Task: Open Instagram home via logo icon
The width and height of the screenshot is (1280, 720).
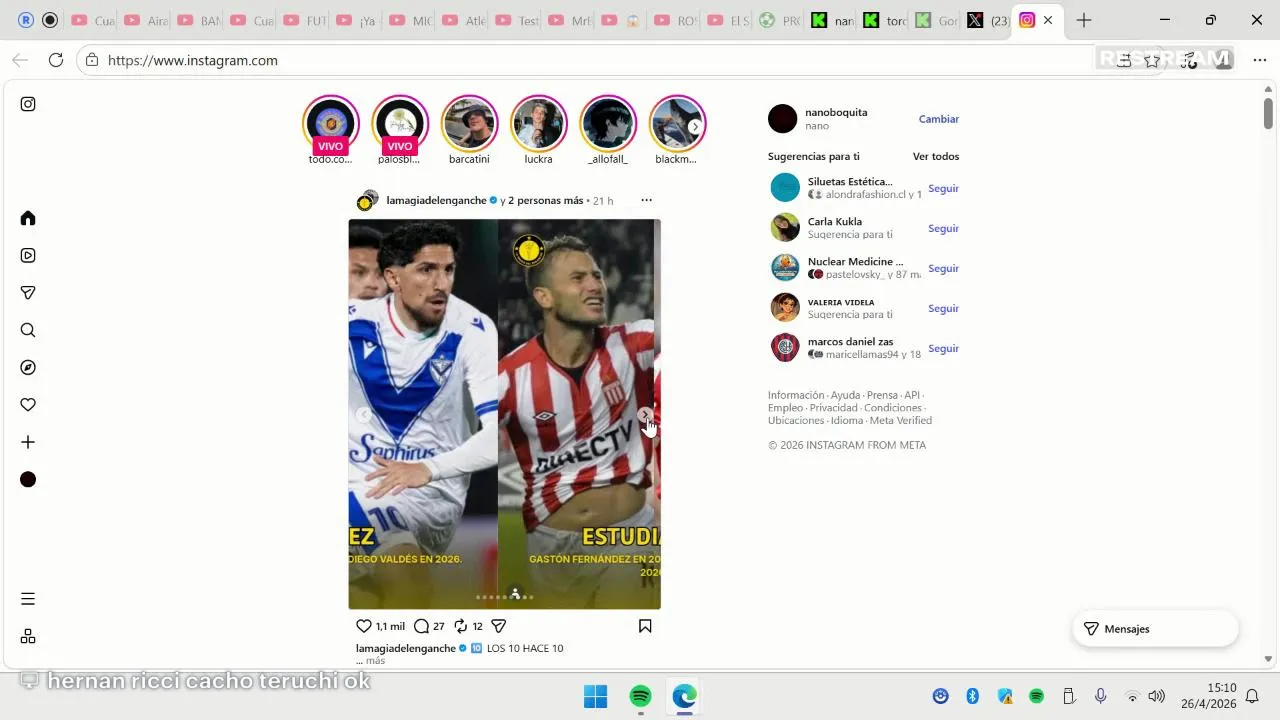Action: (x=28, y=104)
